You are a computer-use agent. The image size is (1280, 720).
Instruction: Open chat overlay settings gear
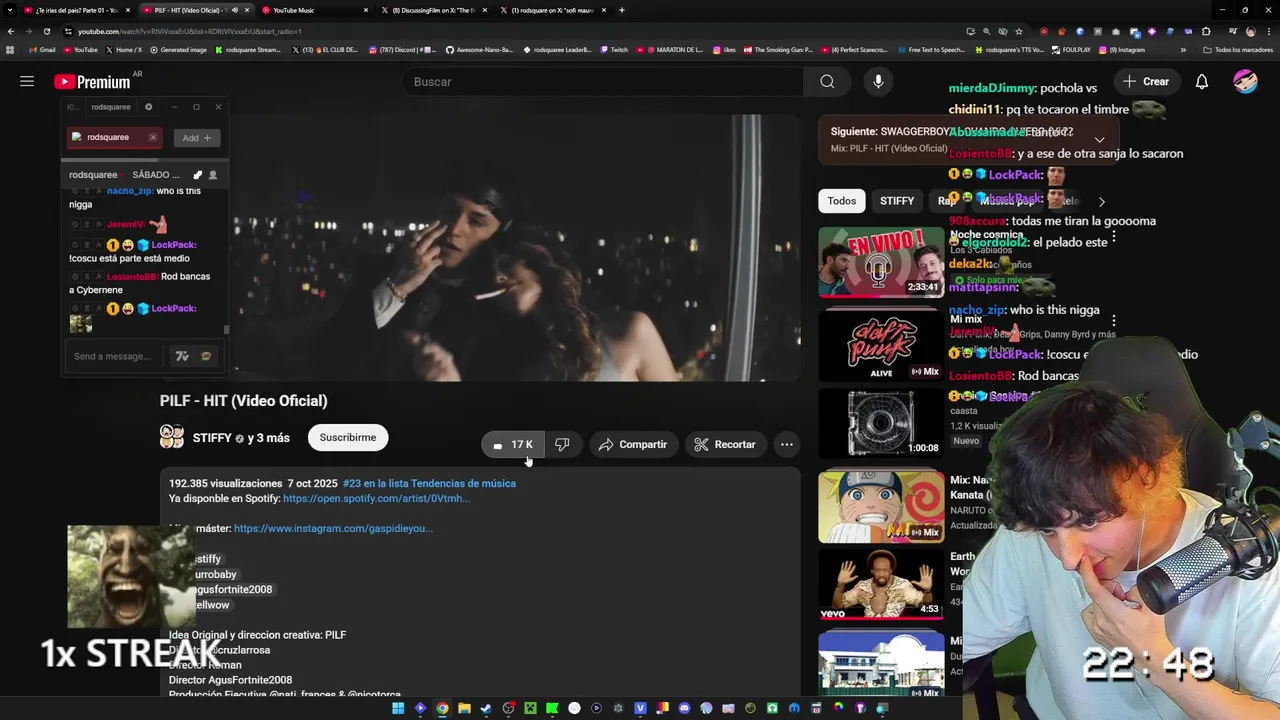pos(148,107)
